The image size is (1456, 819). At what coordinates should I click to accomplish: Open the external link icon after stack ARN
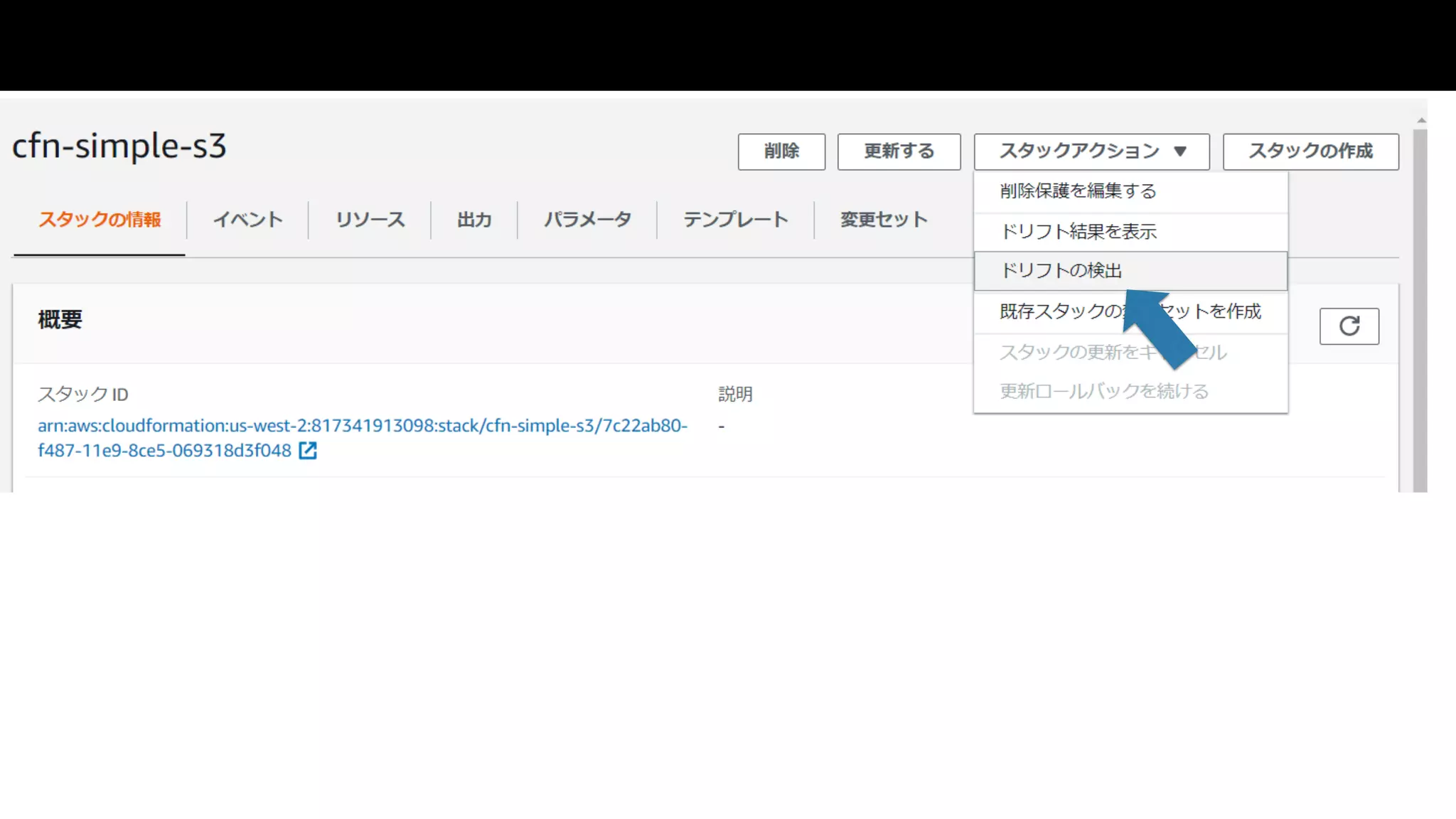click(x=307, y=451)
